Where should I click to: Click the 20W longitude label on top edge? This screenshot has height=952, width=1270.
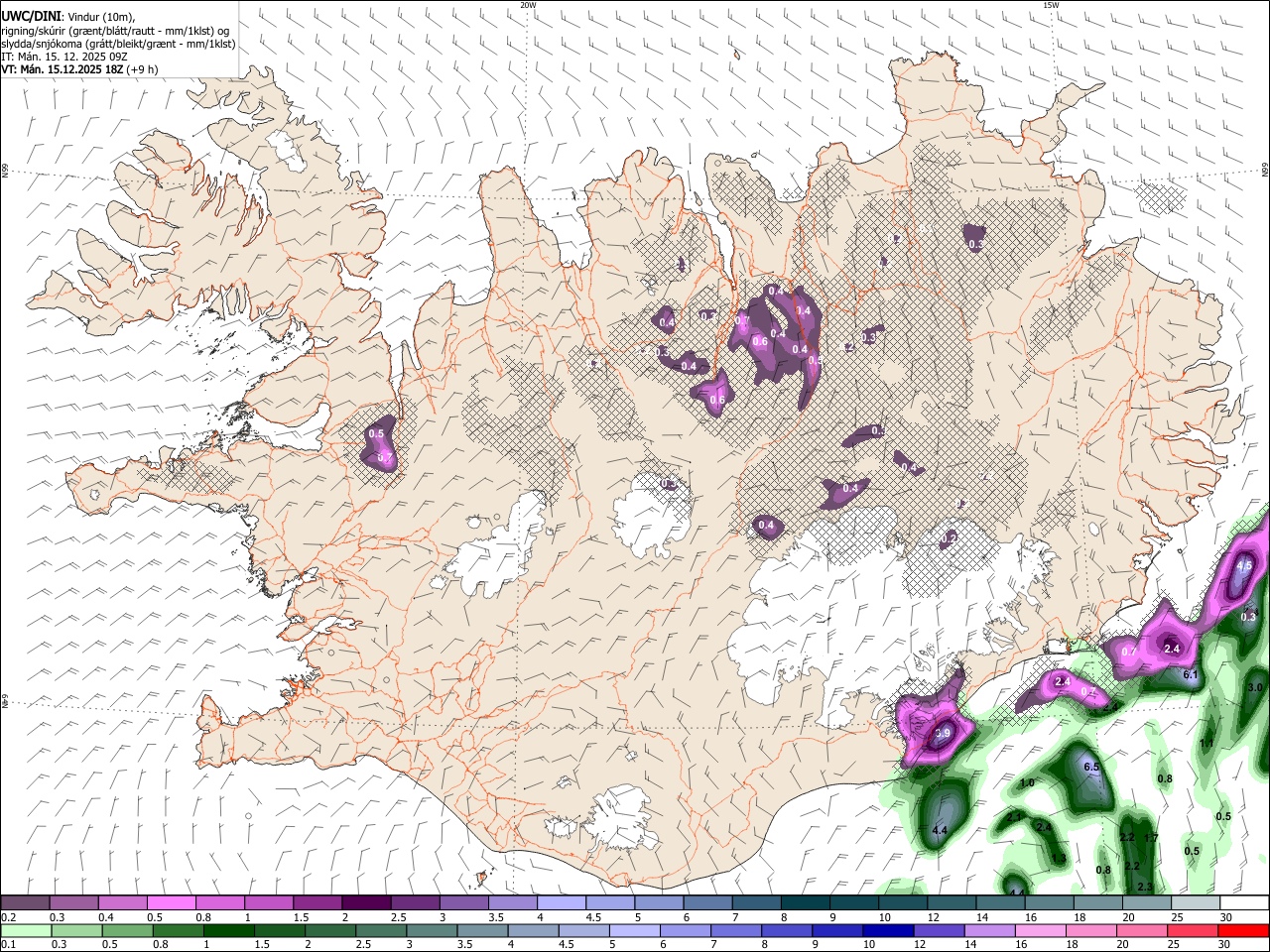[529, 4]
